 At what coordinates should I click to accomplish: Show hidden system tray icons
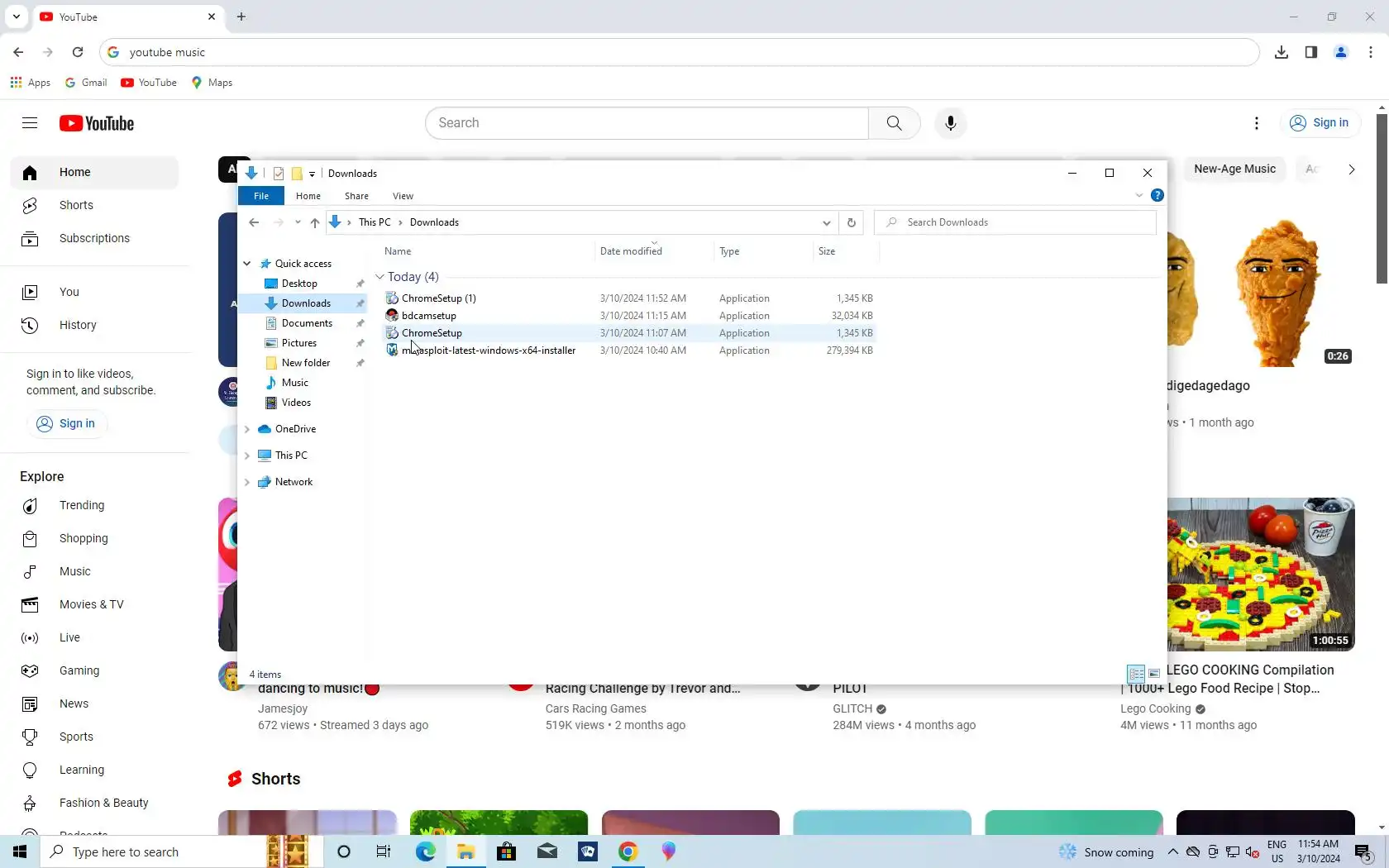point(1173,851)
